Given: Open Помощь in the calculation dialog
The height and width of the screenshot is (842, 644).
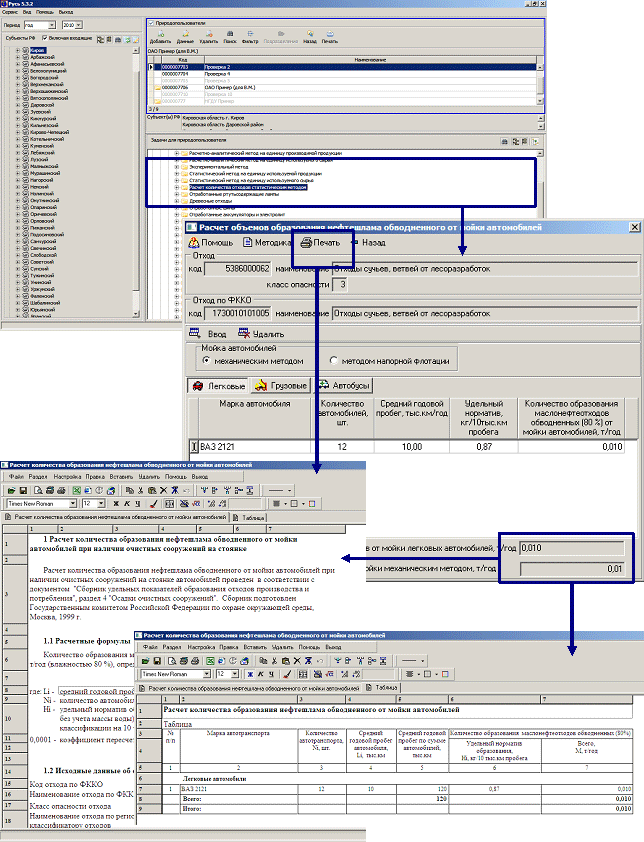Looking at the screenshot, I should [x=211, y=242].
